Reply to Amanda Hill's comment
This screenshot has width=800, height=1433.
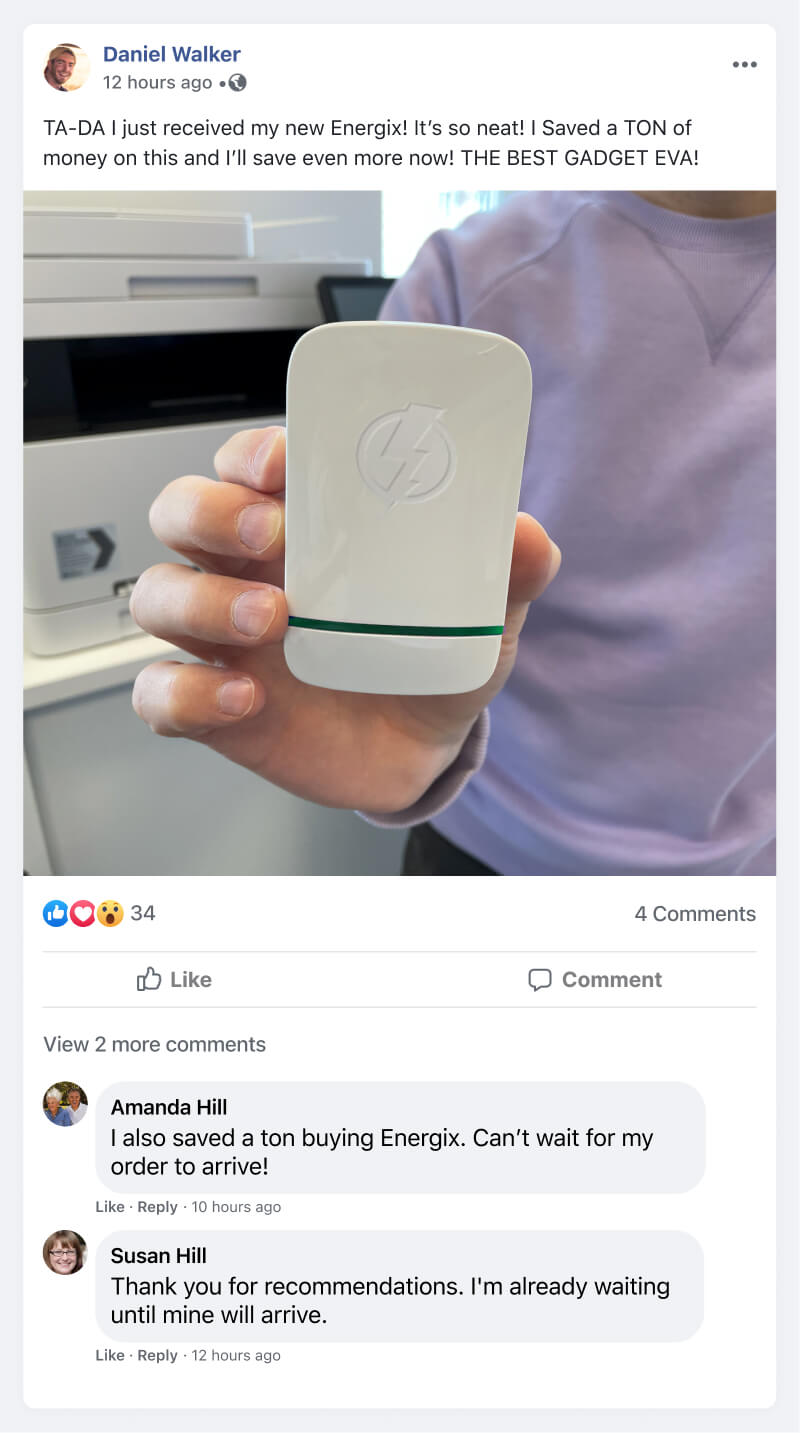click(157, 1207)
